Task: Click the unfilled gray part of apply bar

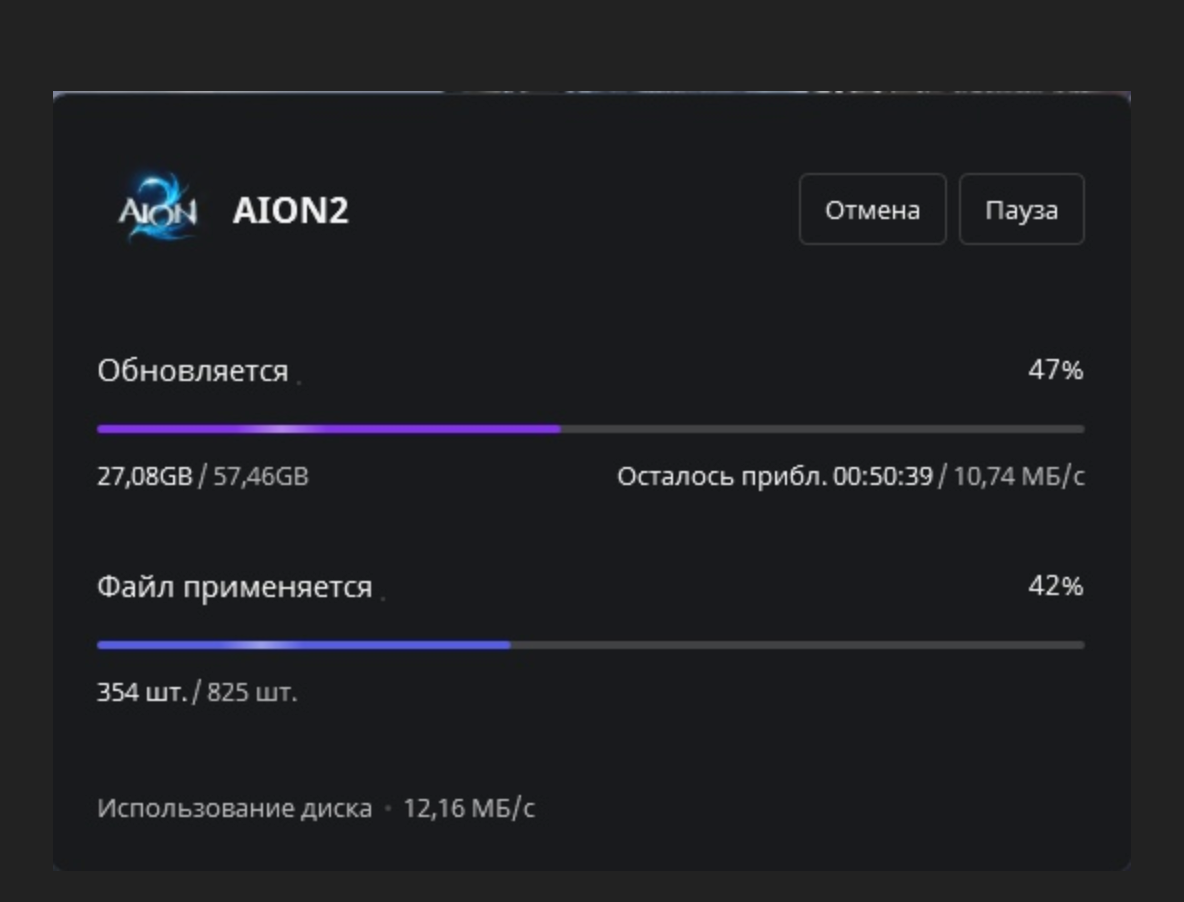Action: pyautogui.click(x=796, y=645)
